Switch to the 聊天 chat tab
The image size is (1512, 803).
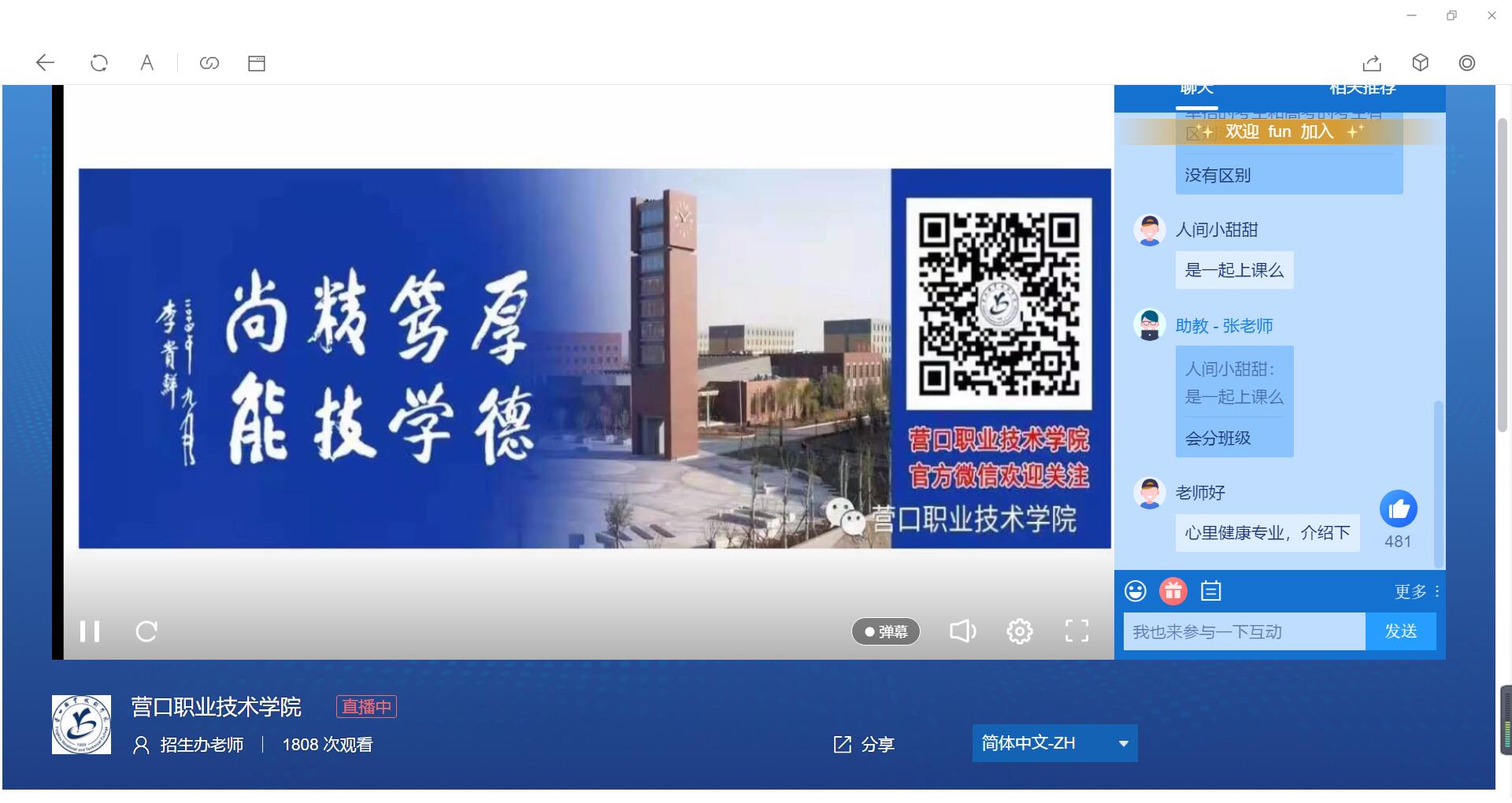tap(1197, 89)
